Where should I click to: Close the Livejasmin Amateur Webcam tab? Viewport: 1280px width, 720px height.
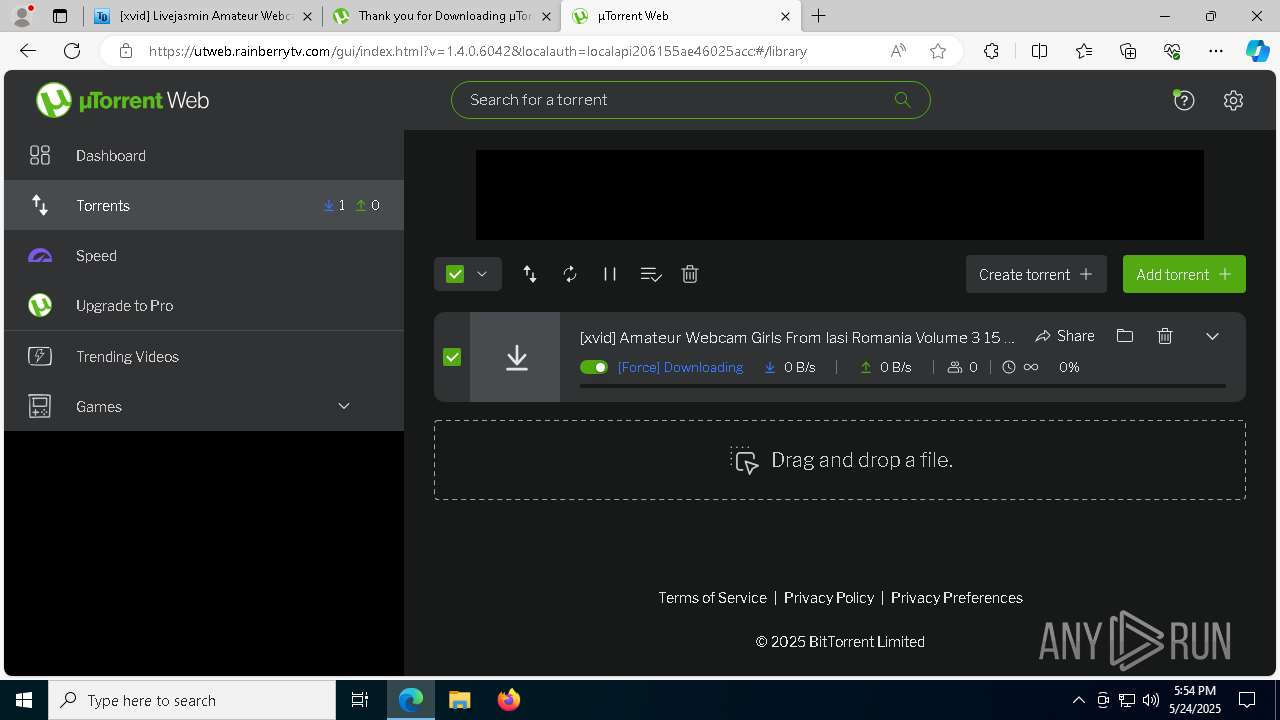[x=306, y=16]
